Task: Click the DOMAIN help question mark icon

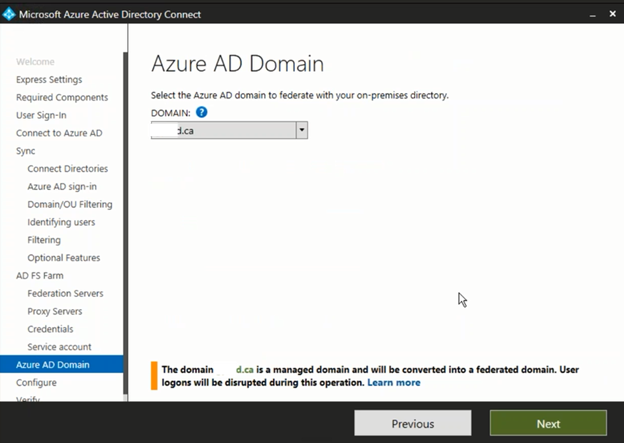Action: pos(202,113)
